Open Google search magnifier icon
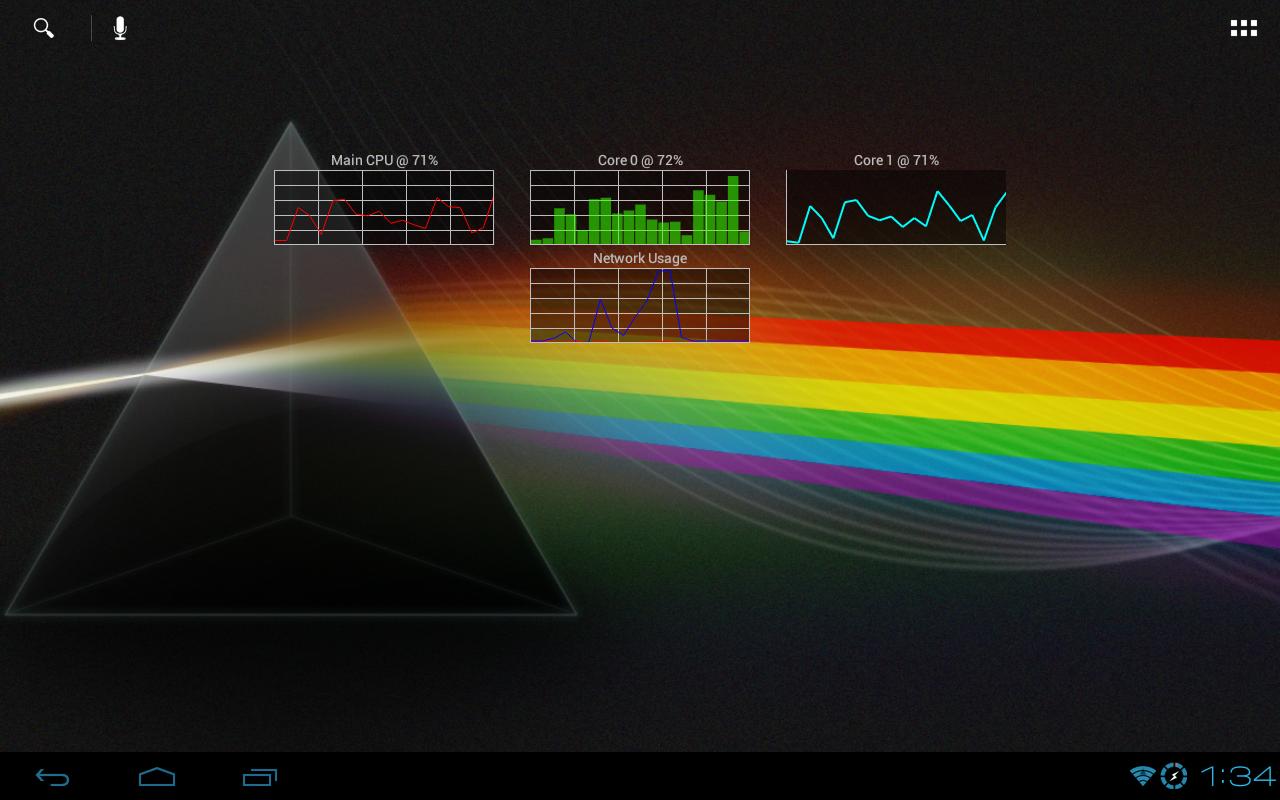Screen dimensions: 1280x800 [43, 28]
